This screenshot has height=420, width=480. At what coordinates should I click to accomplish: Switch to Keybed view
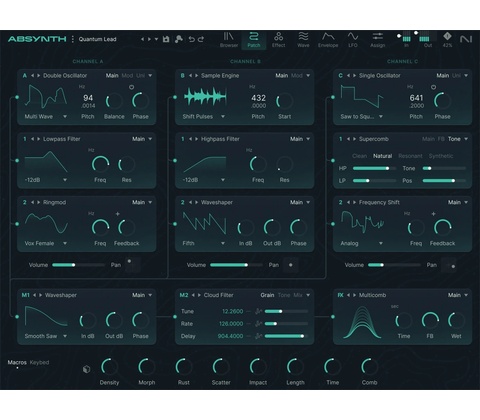click(x=39, y=362)
